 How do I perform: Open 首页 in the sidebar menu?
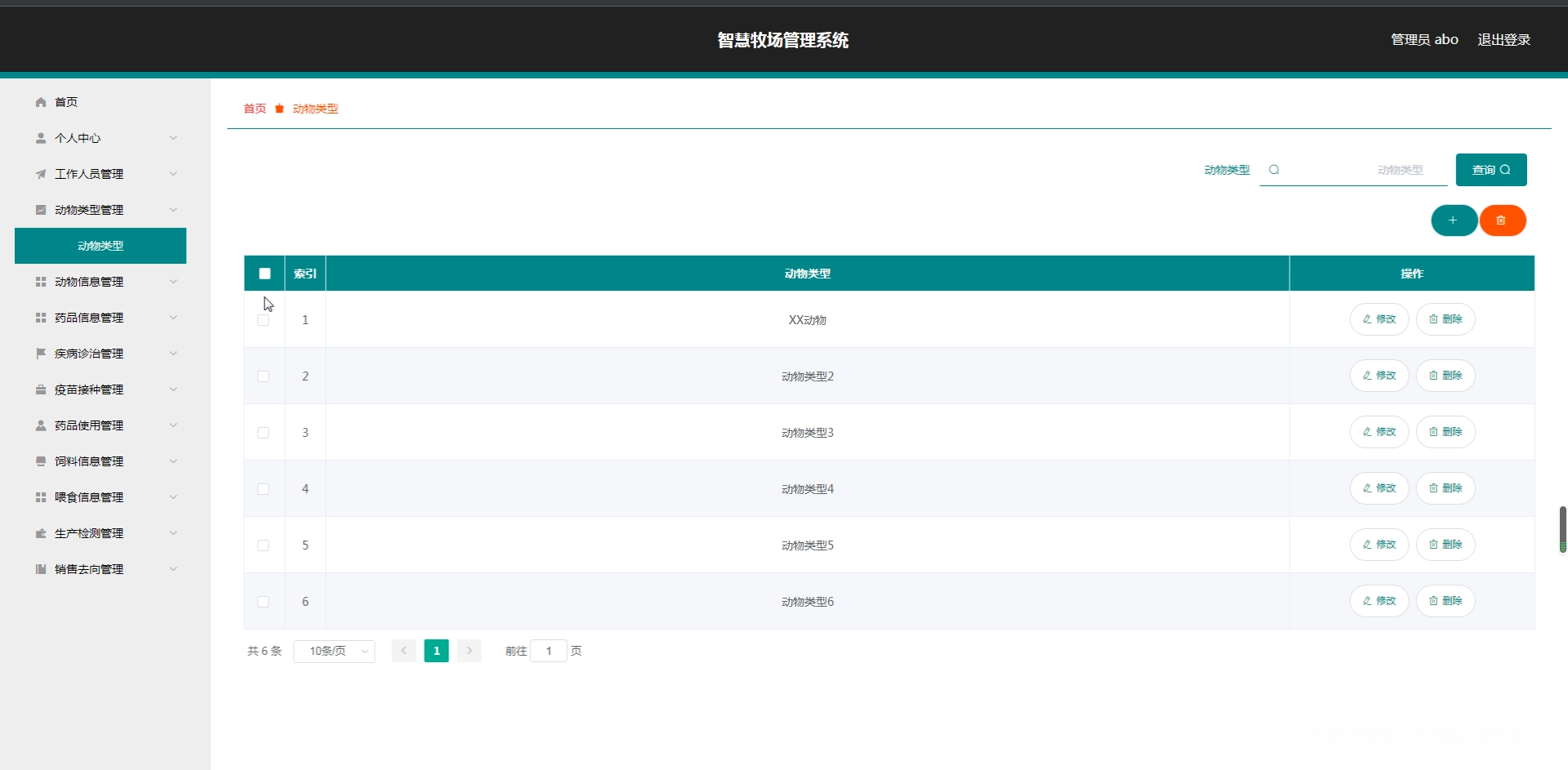(x=100, y=102)
